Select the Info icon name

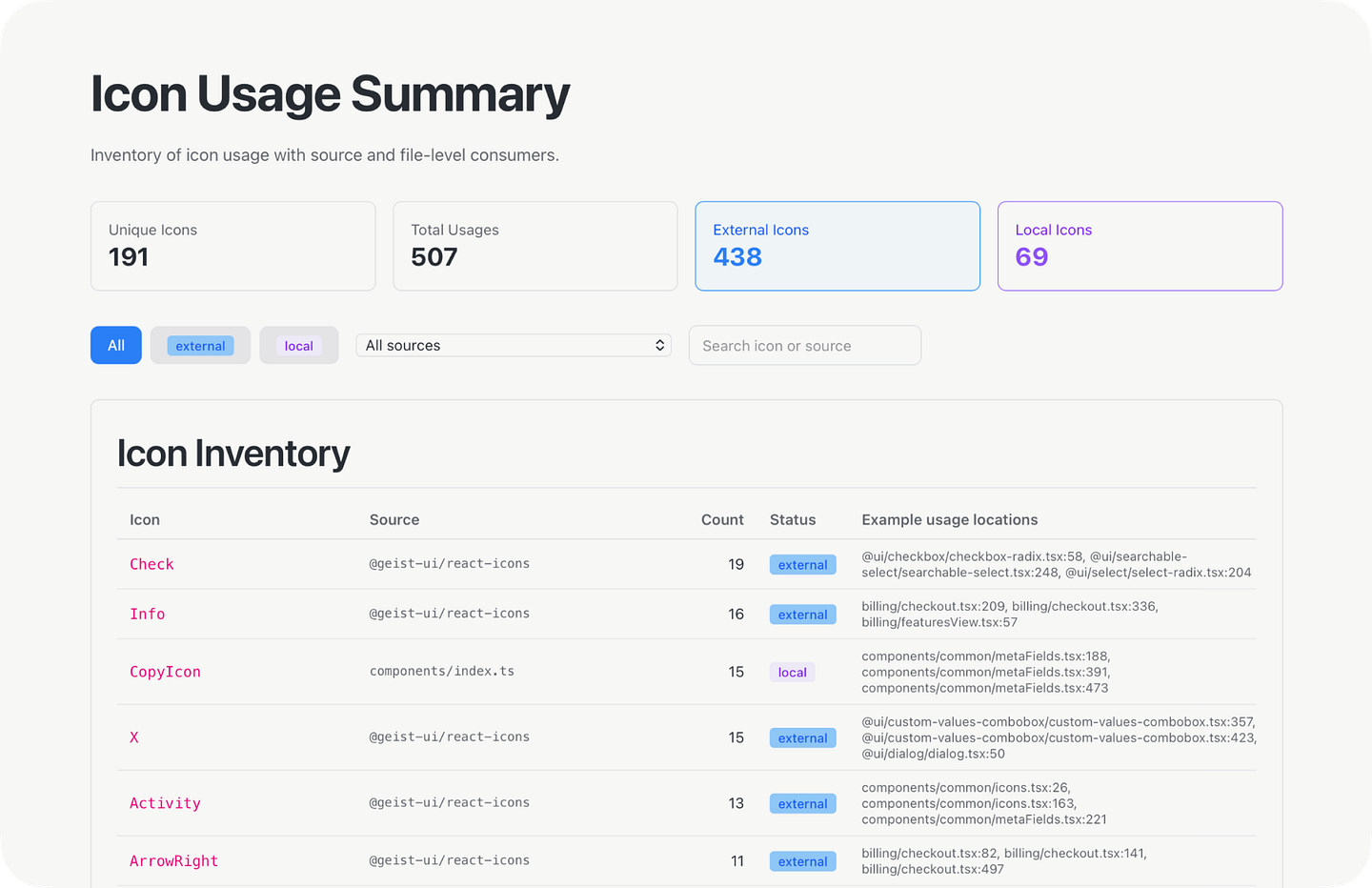click(x=148, y=614)
